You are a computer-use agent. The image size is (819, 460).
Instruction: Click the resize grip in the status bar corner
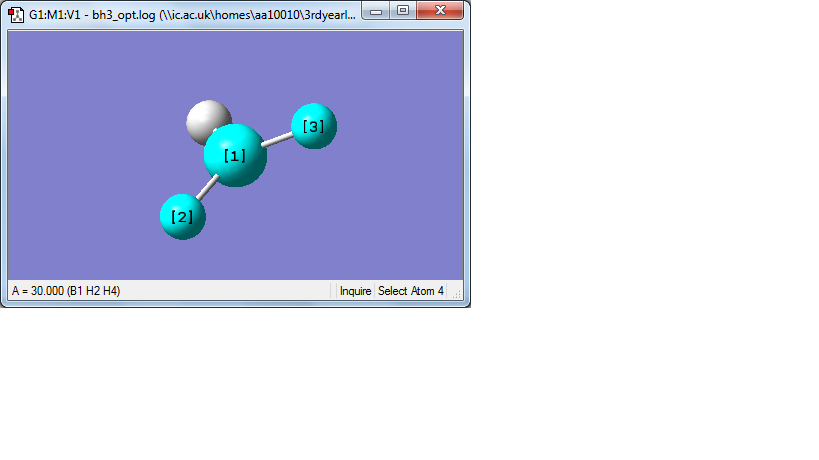tap(457, 294)
